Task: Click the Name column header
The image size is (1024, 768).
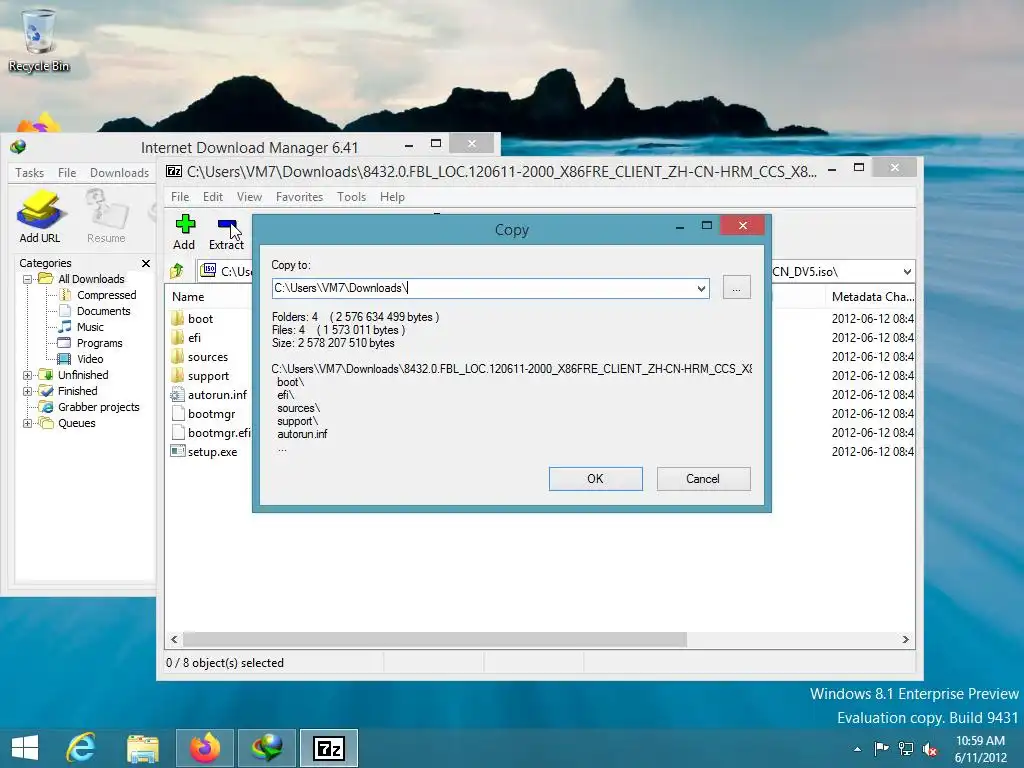Action: point(188,296)
